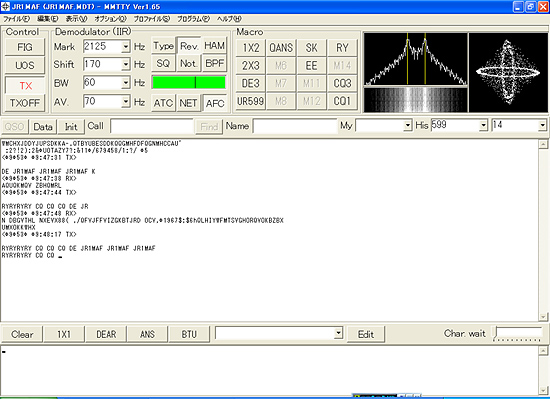Click the Clear button
The width and height of the screenshot is (550, 399).
pyautogui.click(x=22, y=334)
